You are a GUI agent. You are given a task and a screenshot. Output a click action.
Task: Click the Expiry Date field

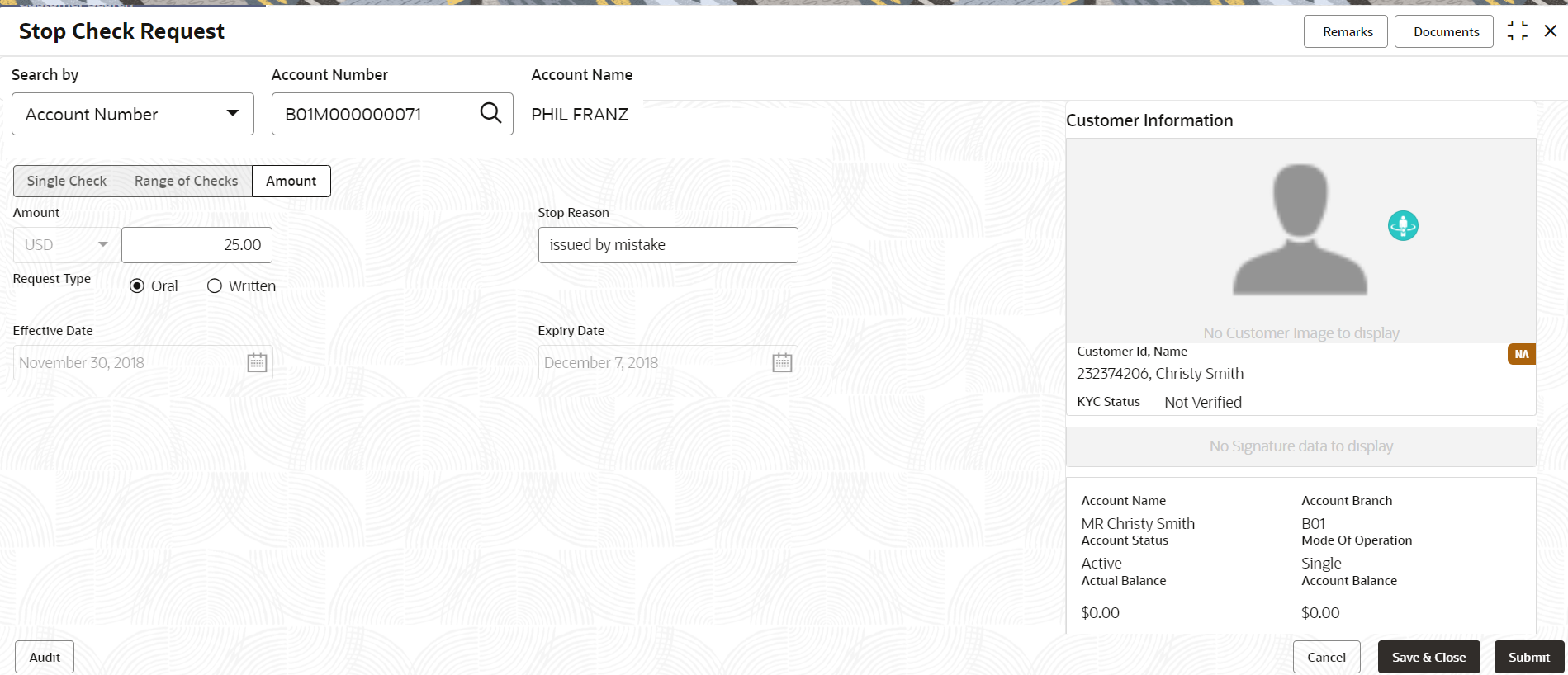(x=668, y=362)
